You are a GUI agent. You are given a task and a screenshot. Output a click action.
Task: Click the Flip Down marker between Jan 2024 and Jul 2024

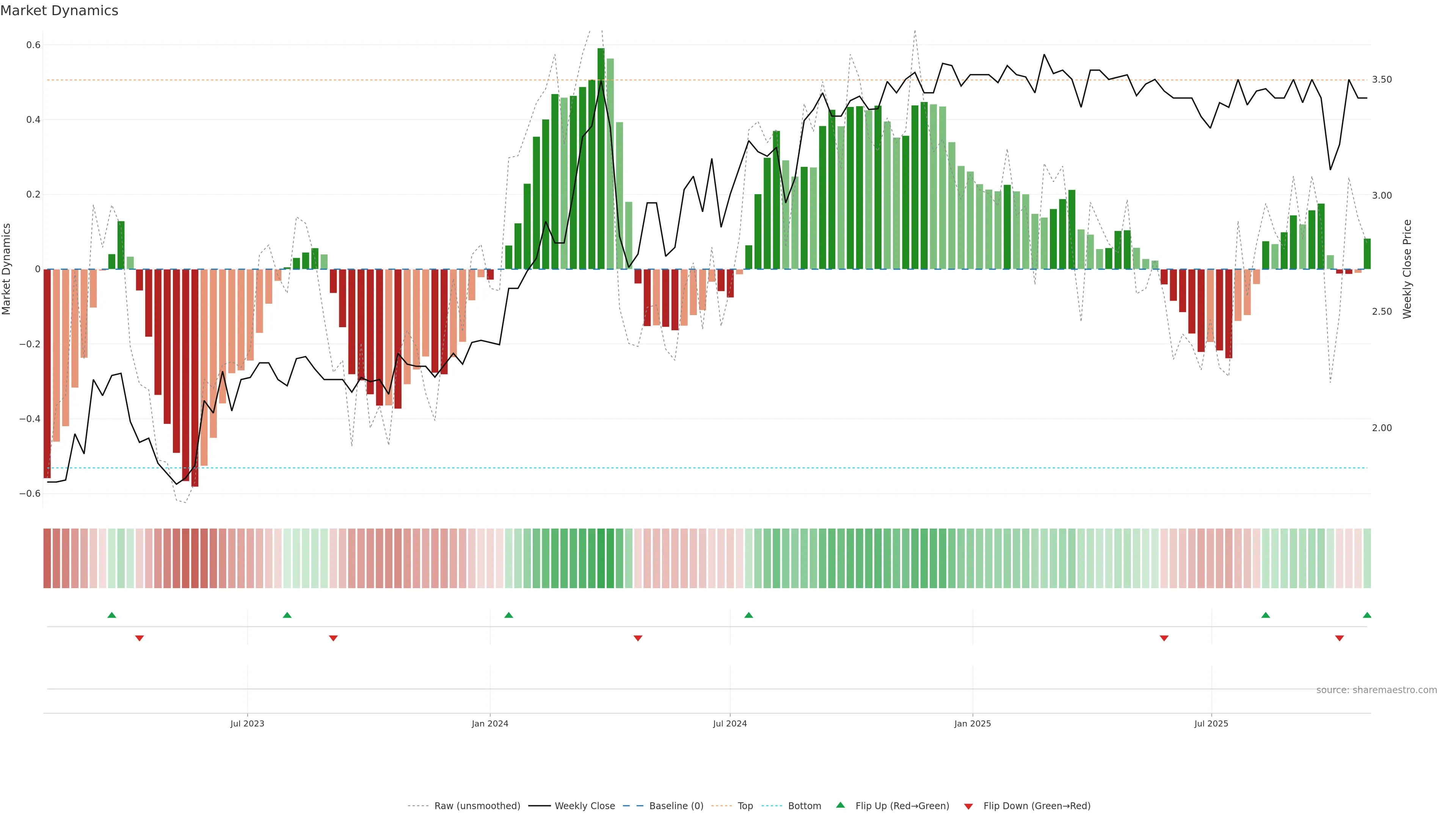pyautogui.click(x=638, y=638)
